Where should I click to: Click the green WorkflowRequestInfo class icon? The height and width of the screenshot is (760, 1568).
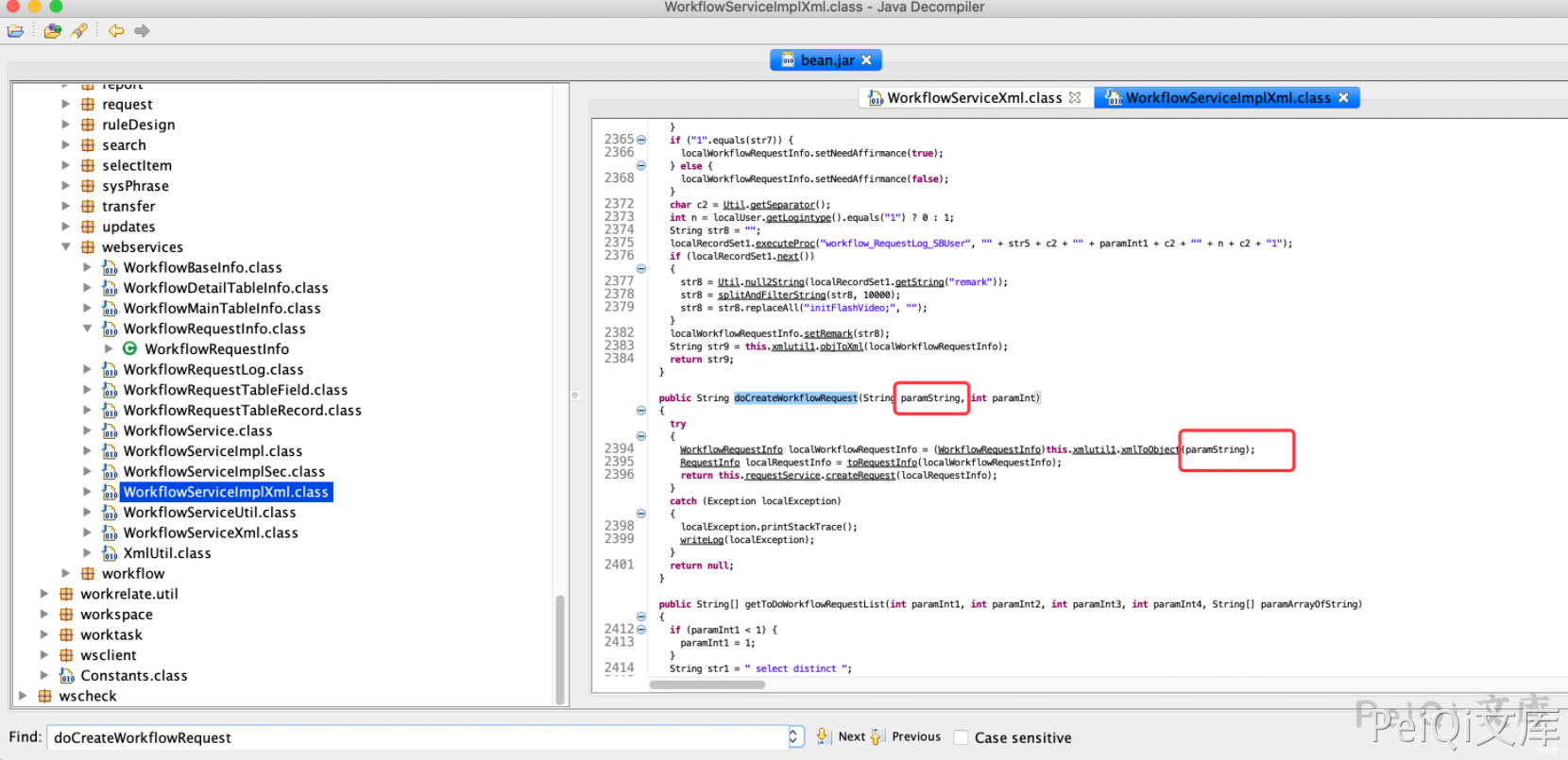[x=130, y=349]
